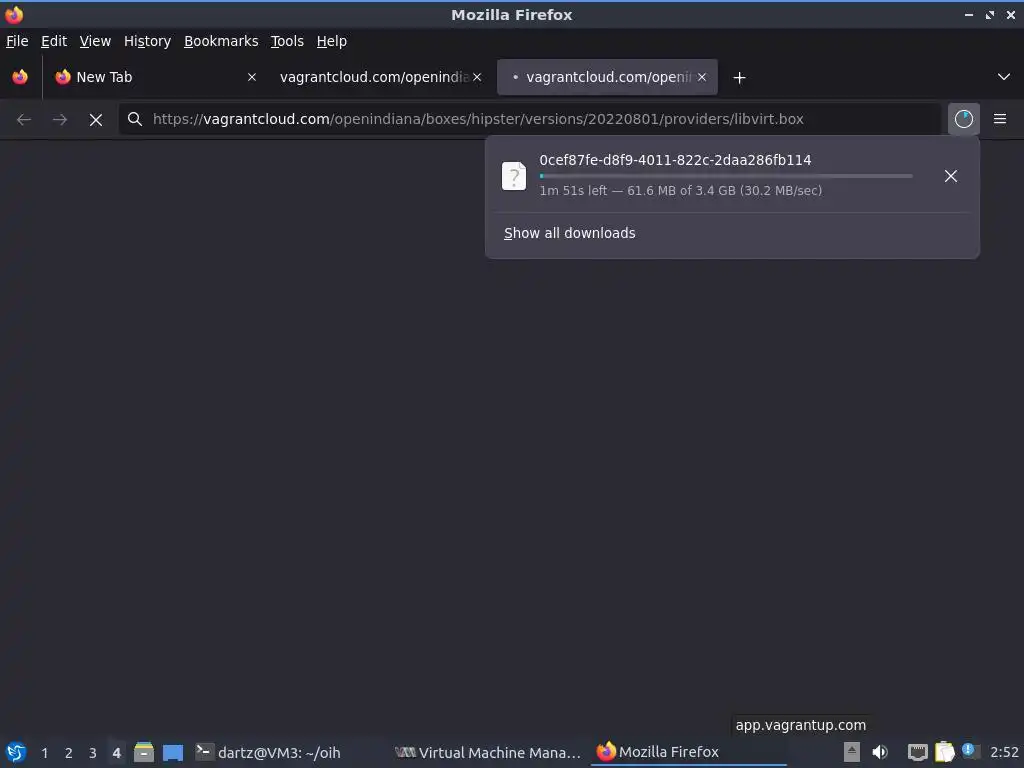The height and width of the screenshot is (768, 1024).
Task: Switch to workspace 3
Action: tap(93, 753)
